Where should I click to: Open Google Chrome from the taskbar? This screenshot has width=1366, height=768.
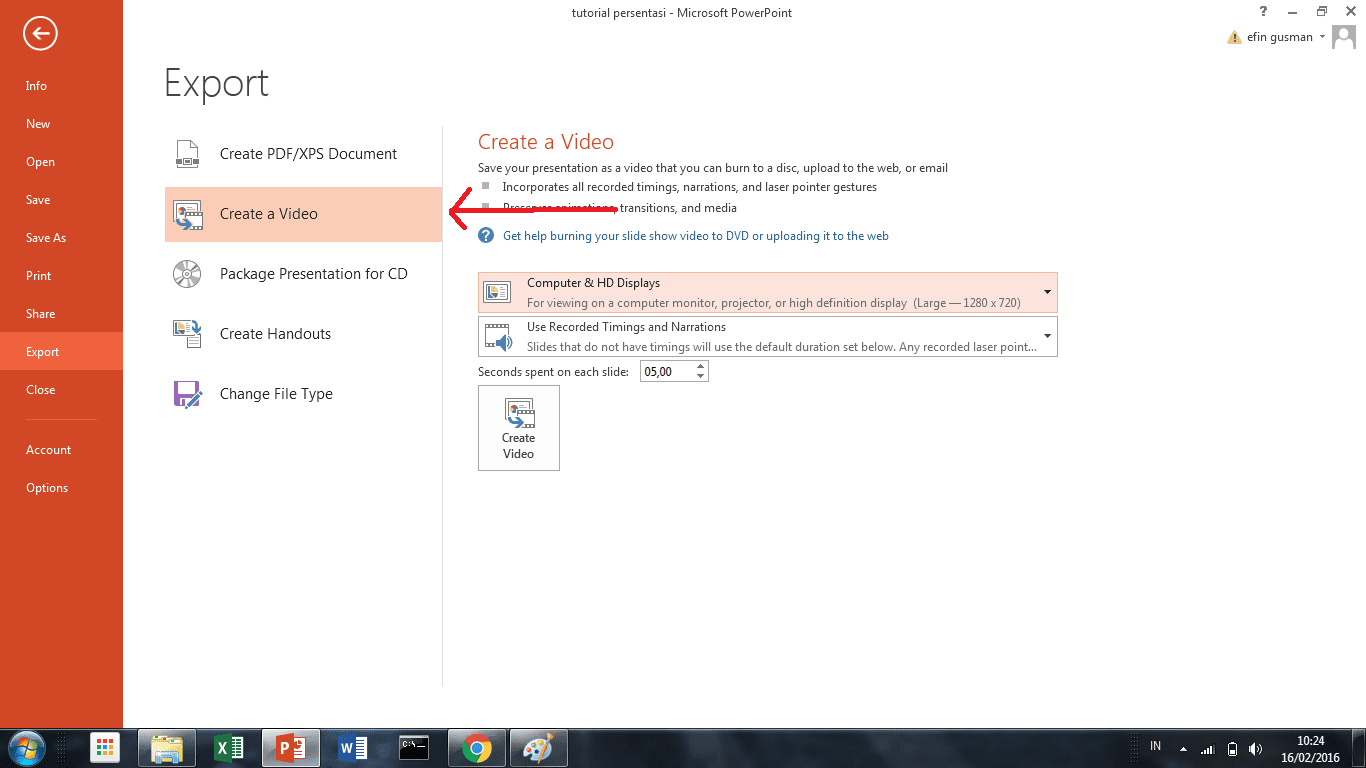click(477, 748)
